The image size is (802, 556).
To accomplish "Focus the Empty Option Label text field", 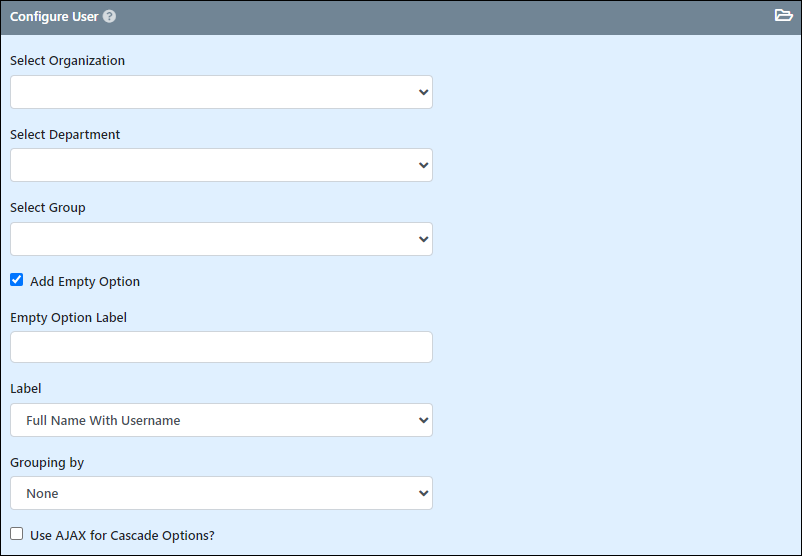I will pos(221,347).
